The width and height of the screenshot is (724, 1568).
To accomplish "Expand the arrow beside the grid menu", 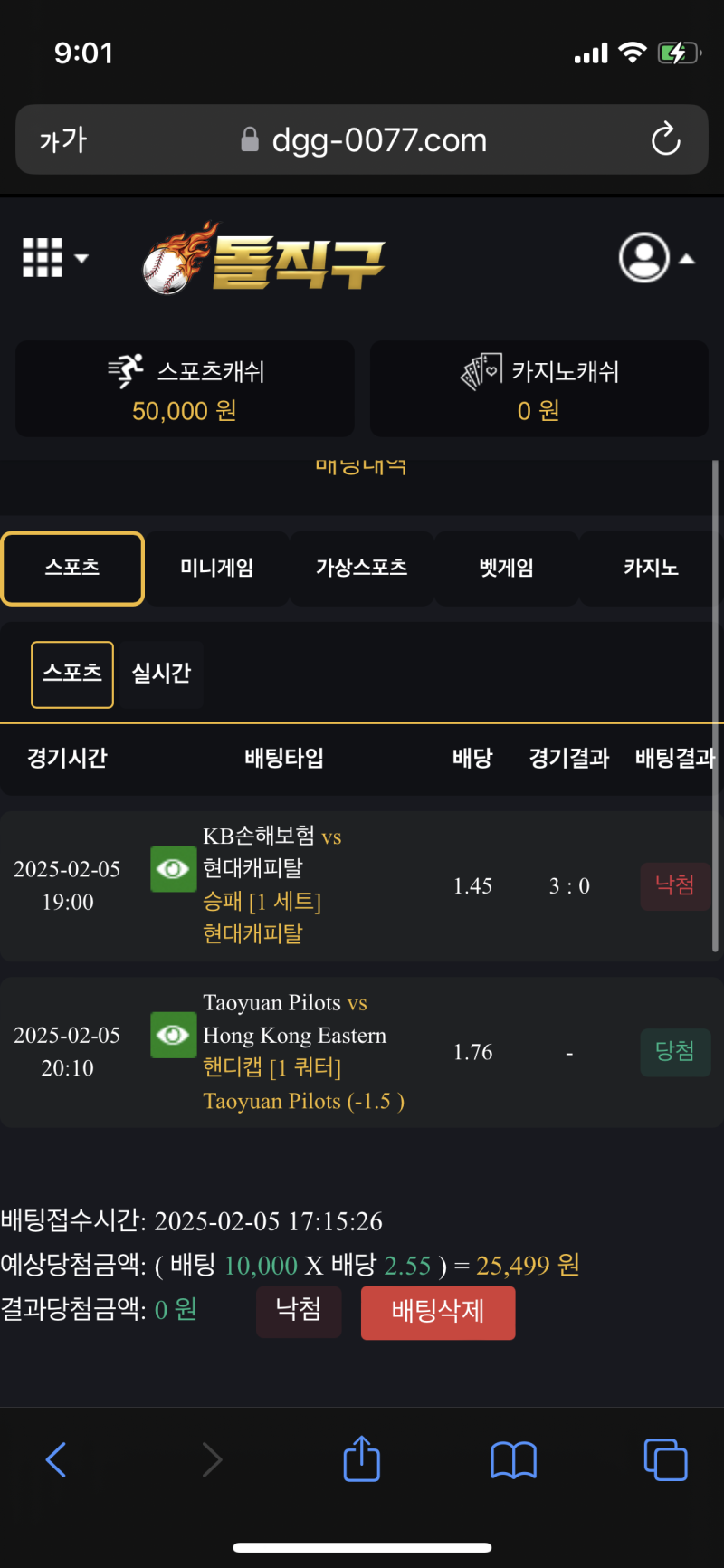I will tap(81, 258).
